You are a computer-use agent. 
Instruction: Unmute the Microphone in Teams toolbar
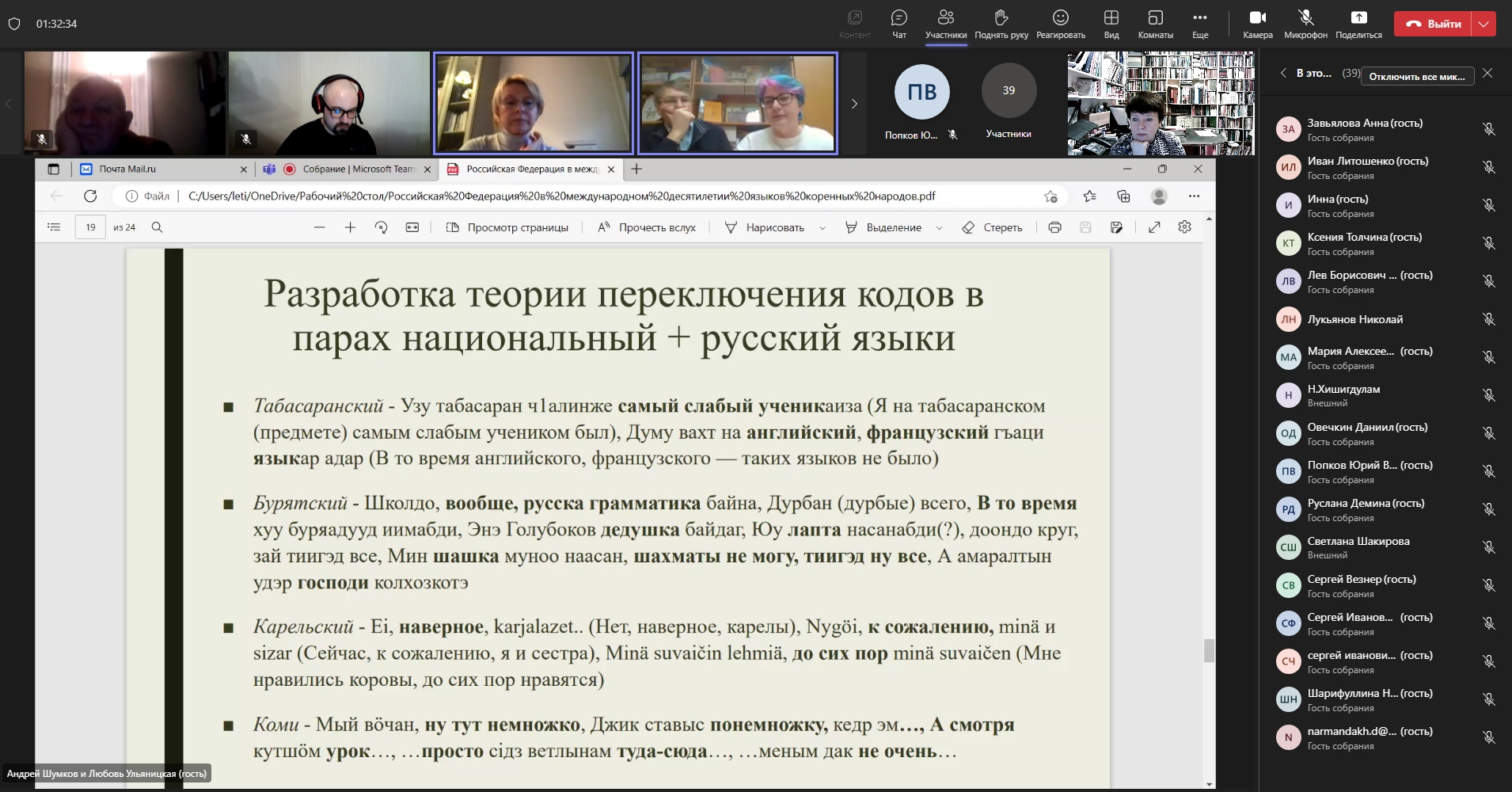1305,18
